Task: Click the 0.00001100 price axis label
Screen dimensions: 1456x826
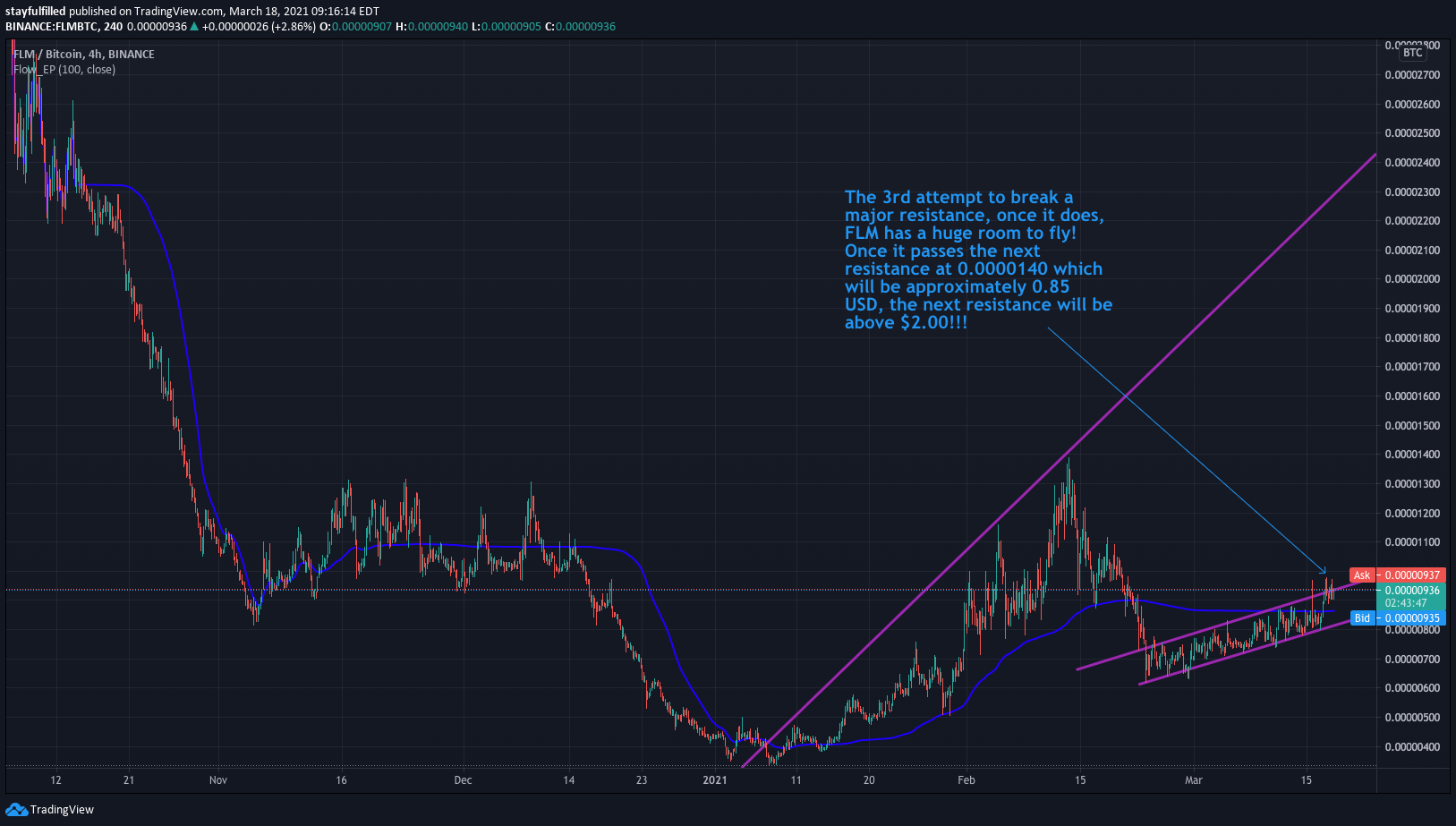Action: click(1412, 542)
